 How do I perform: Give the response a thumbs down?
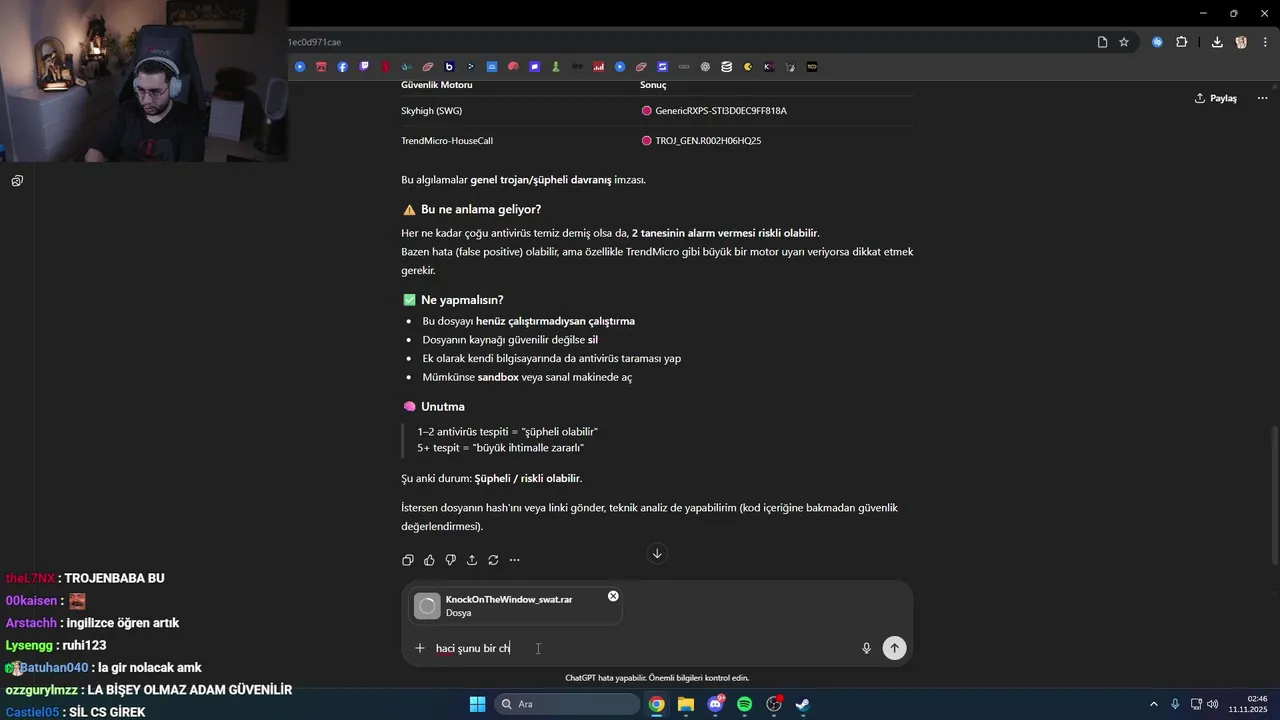point(450,560)
